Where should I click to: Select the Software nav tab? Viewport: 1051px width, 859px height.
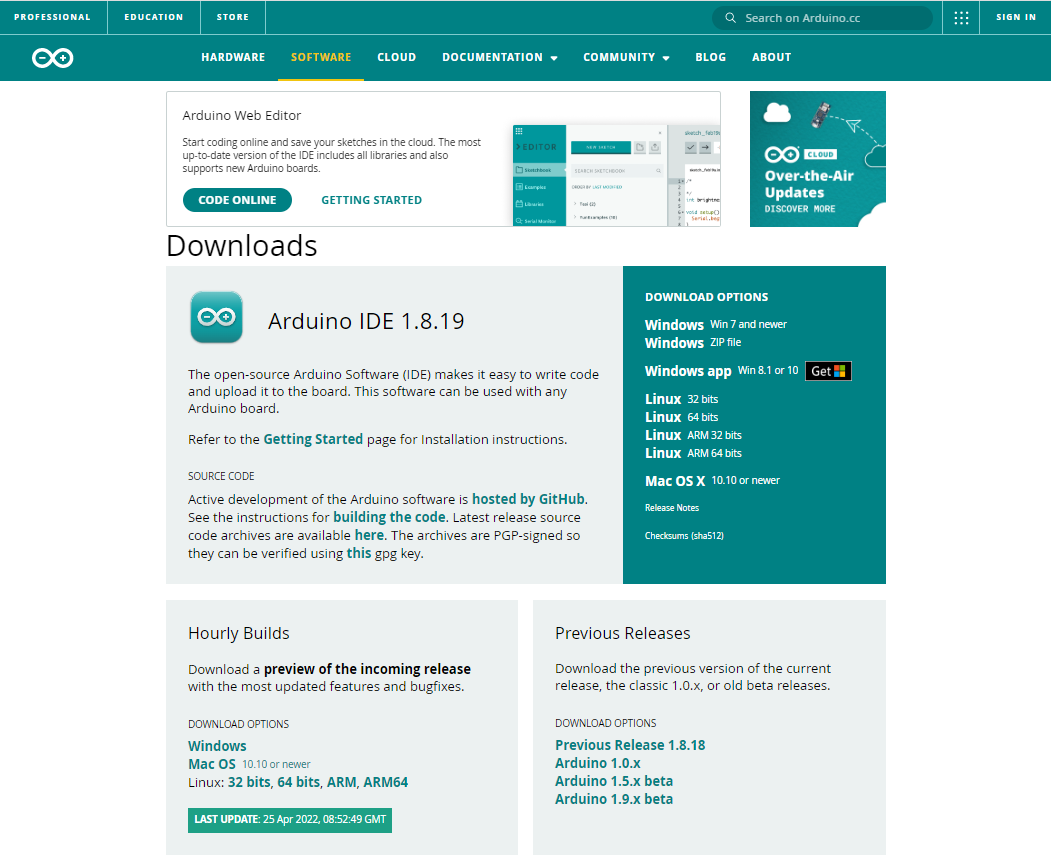coord(321,58)
